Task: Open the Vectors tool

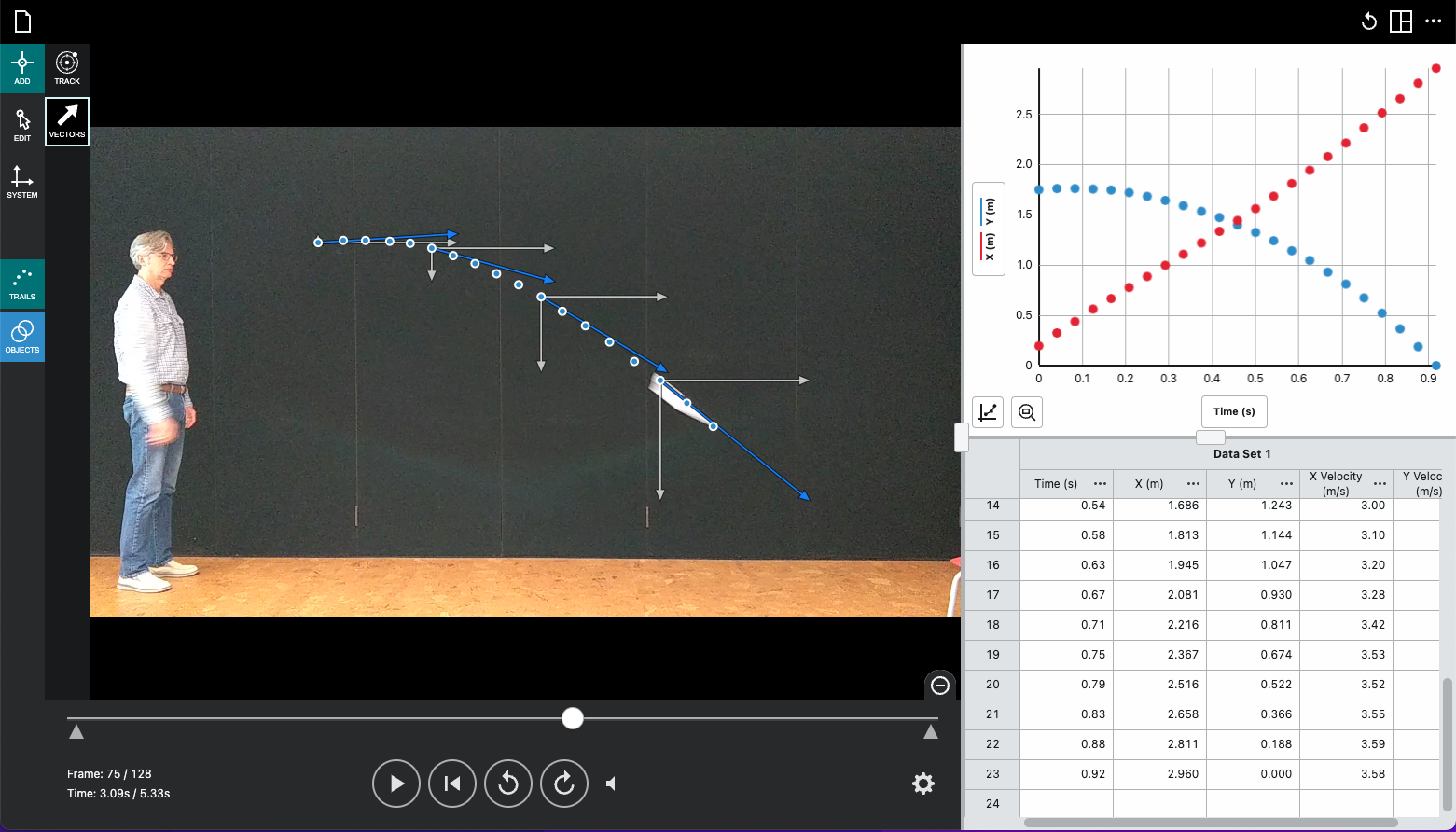Action: tap(67, 121)
